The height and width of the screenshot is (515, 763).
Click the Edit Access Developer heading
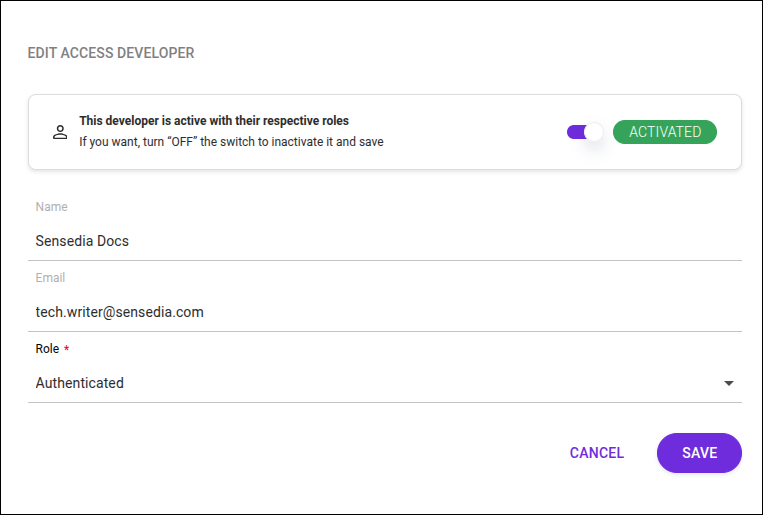[x=111, y=53]
